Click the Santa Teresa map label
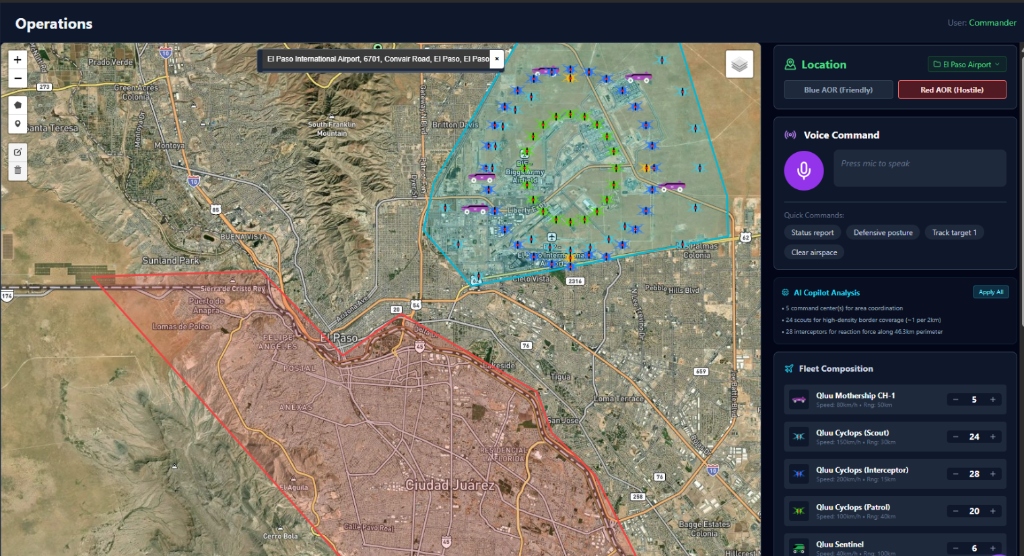Image resolution: width=1024 pixels, height=556 pixels. 50,128
